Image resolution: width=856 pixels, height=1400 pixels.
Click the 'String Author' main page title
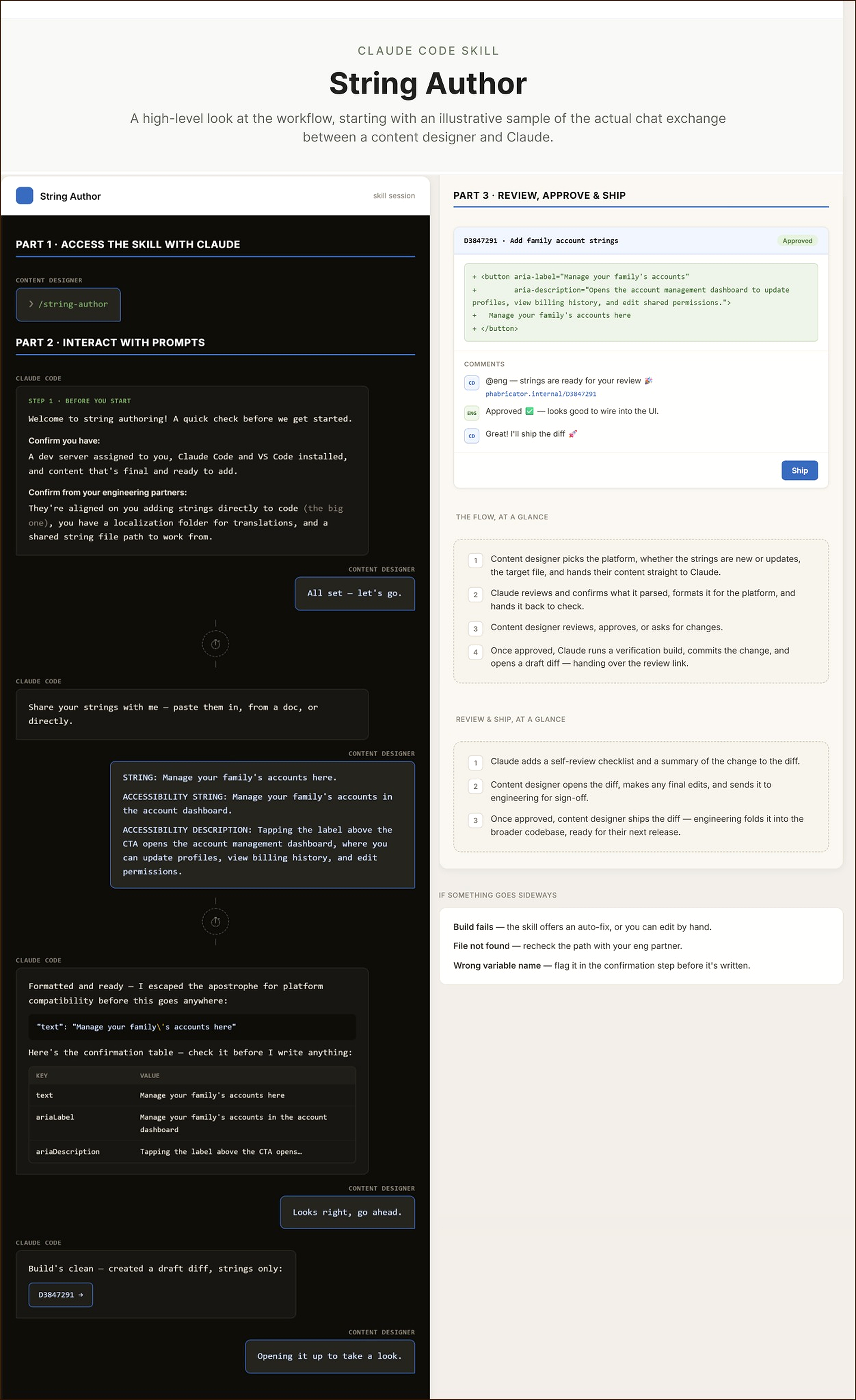pos(428,83)
